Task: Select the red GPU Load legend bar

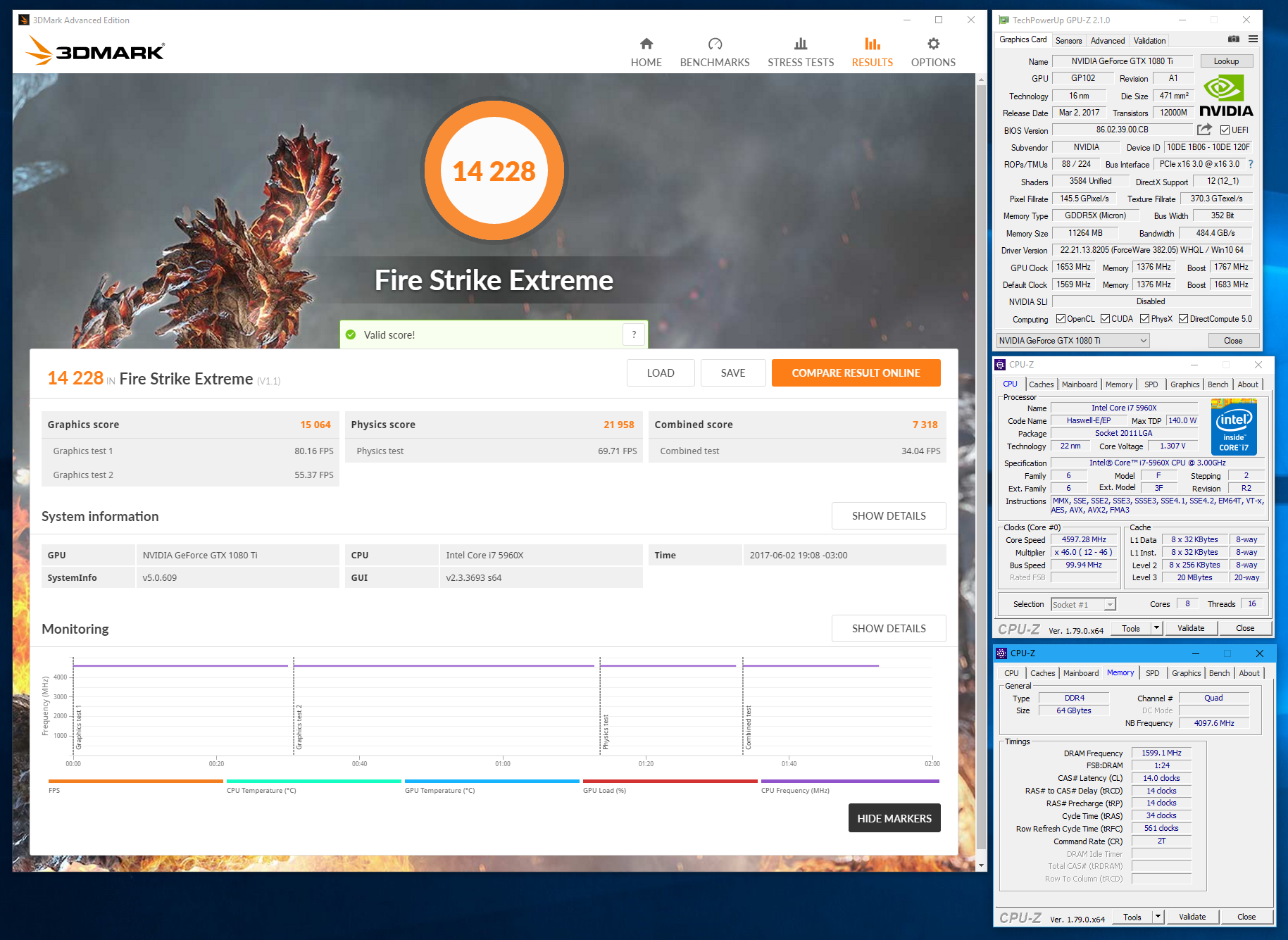Action: click(670, 781)
